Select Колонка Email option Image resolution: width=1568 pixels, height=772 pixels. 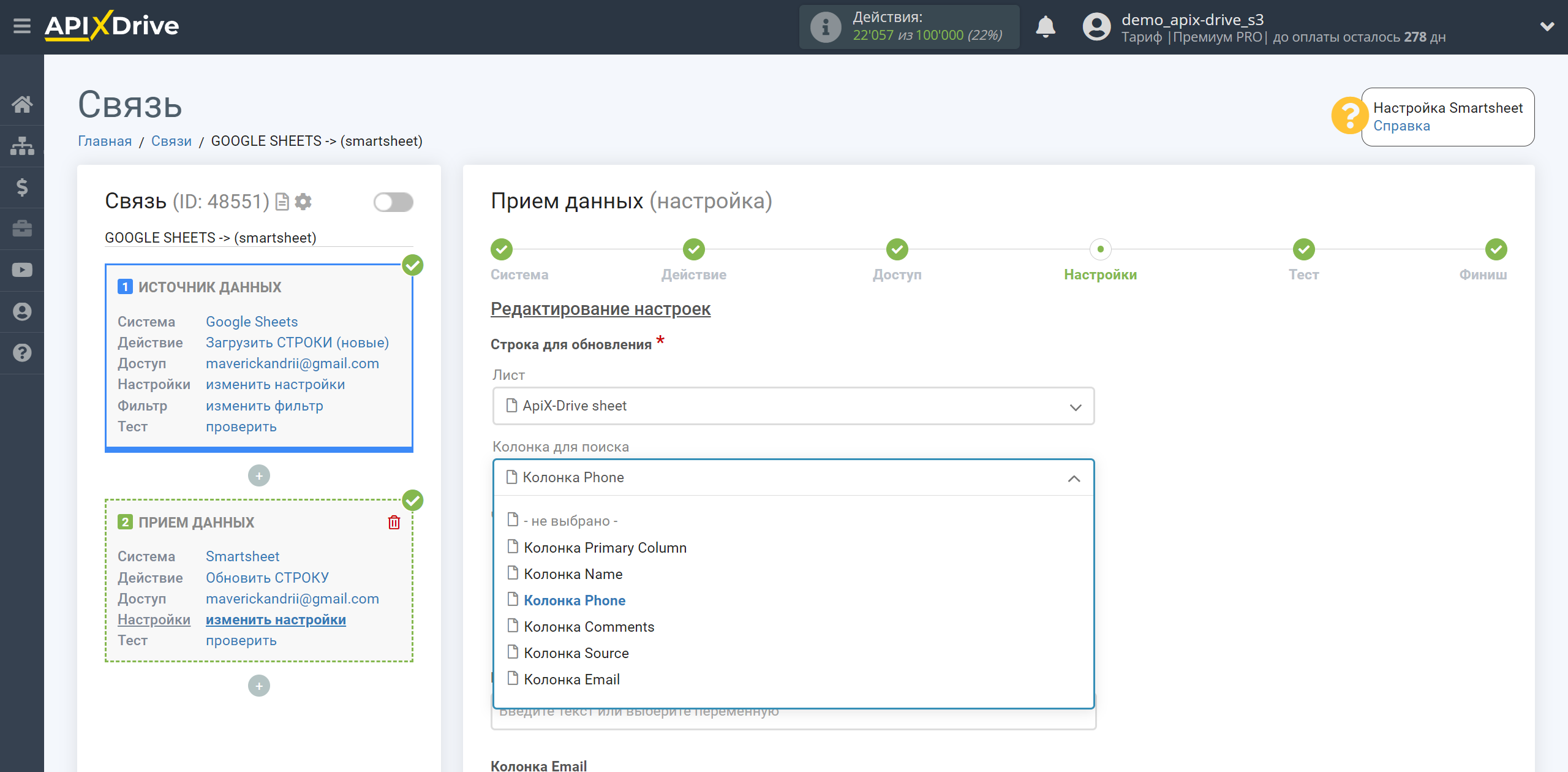click(571, 679)
